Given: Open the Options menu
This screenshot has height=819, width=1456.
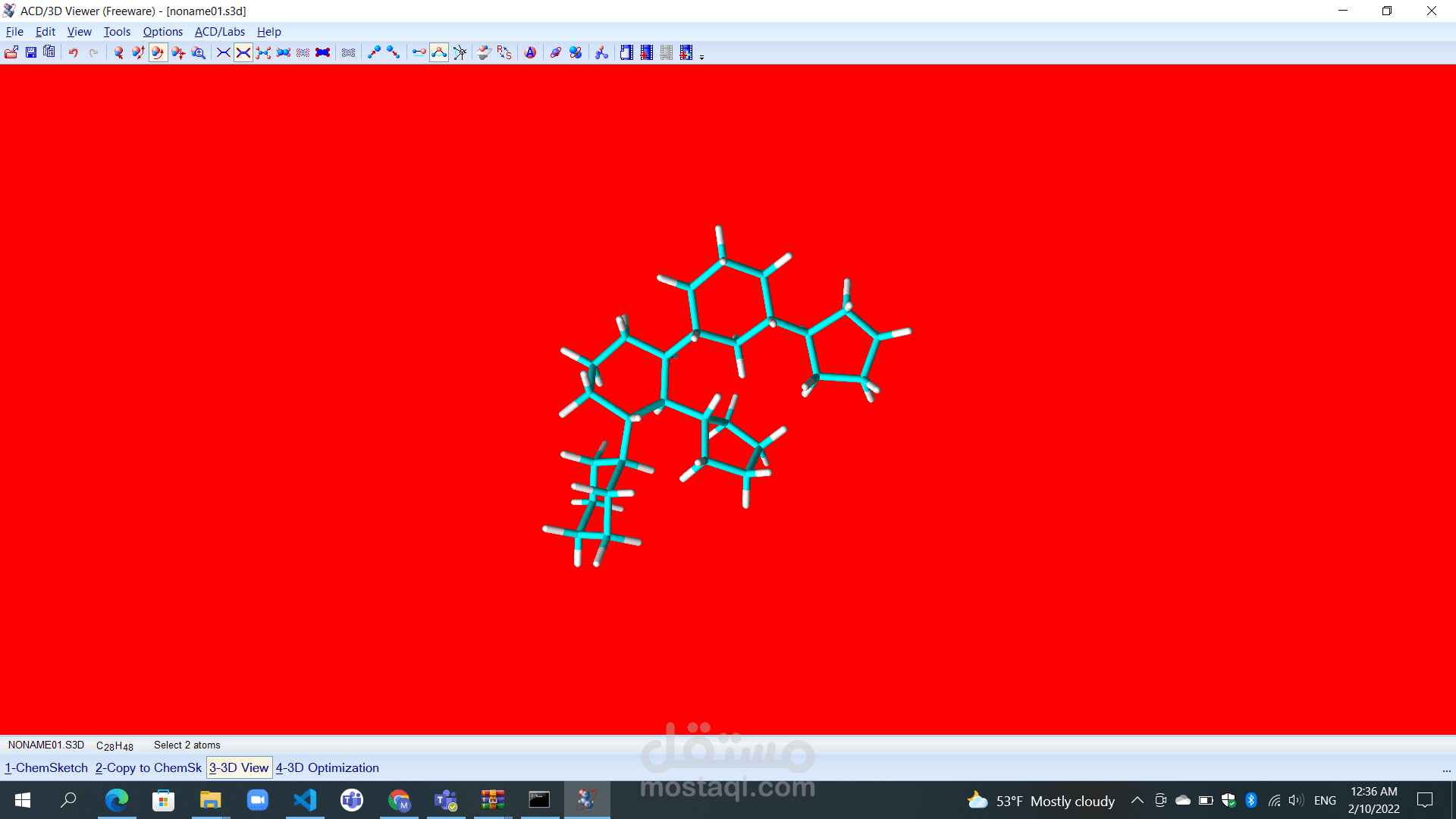Looking at the screenshot, I should (162, 32).
